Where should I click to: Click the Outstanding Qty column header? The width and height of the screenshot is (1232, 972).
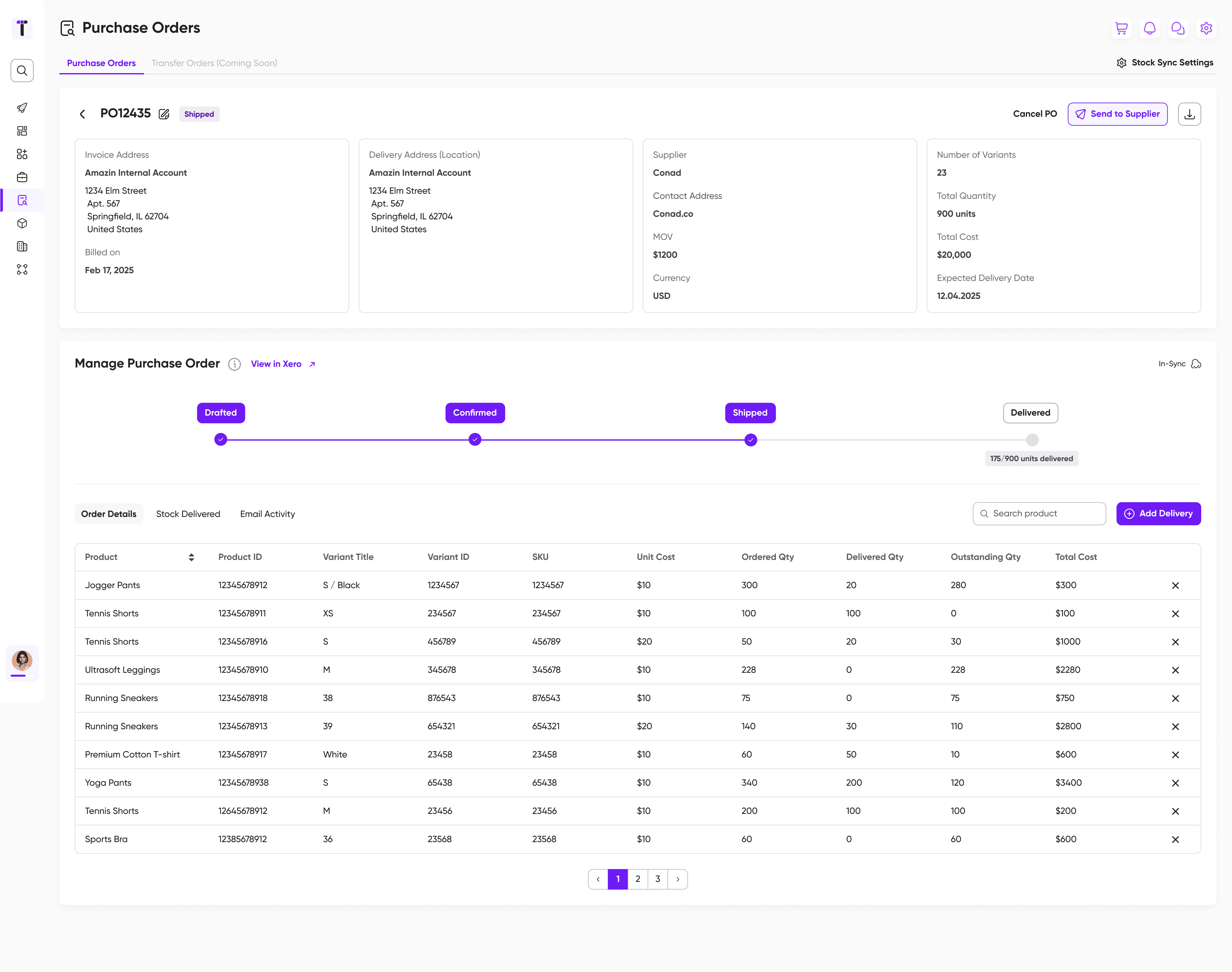[x=986, y=557]
